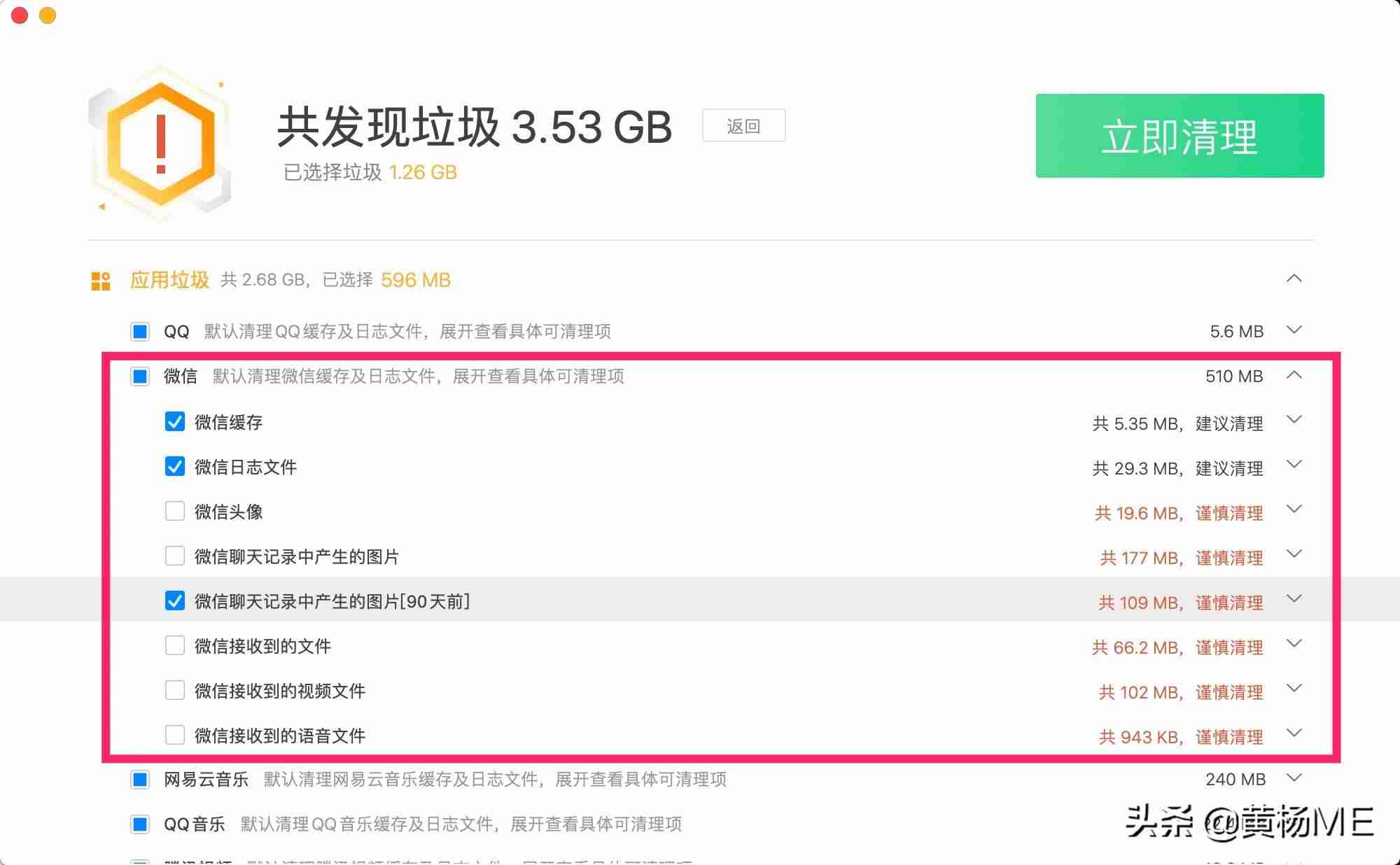Click the 5.6 MB size value
The image size is (1400, 865).
coord(1237,332)
